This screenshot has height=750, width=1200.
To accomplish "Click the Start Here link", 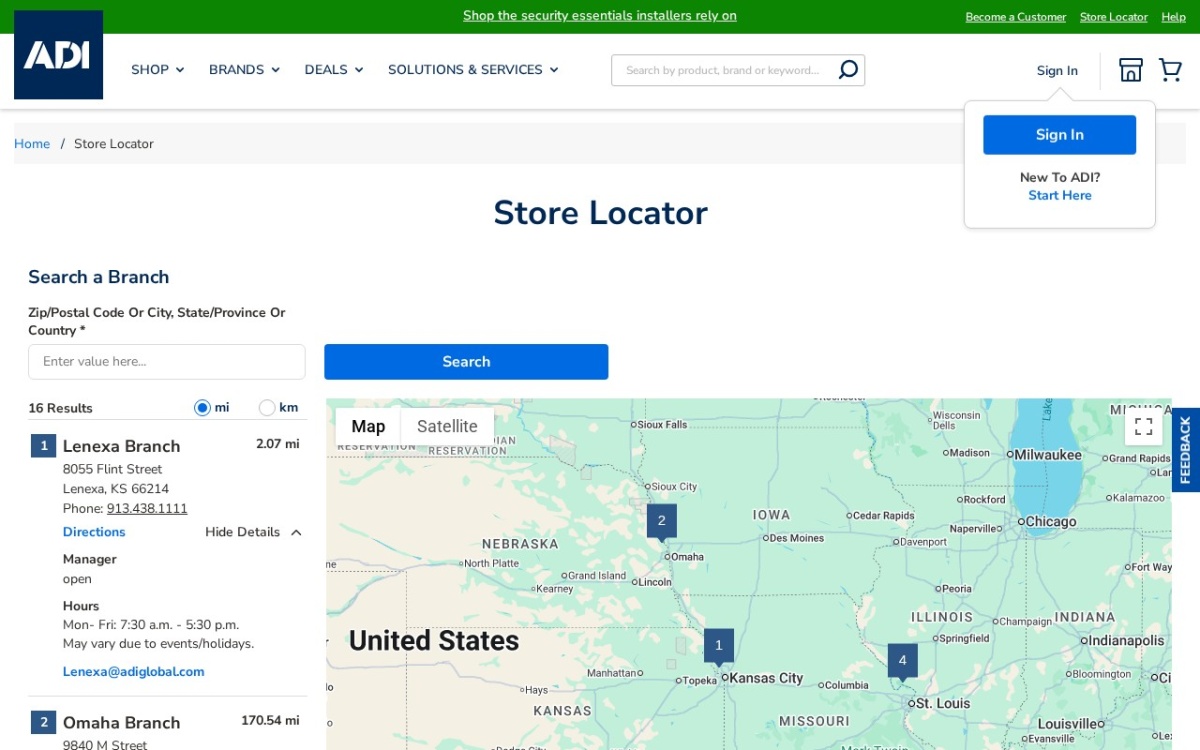I will coord(1060,195).
